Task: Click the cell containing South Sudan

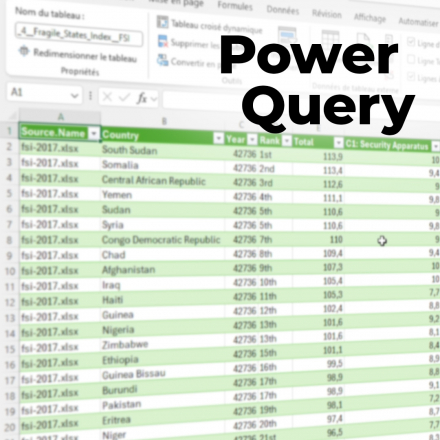Action: (x=163, y=150)
